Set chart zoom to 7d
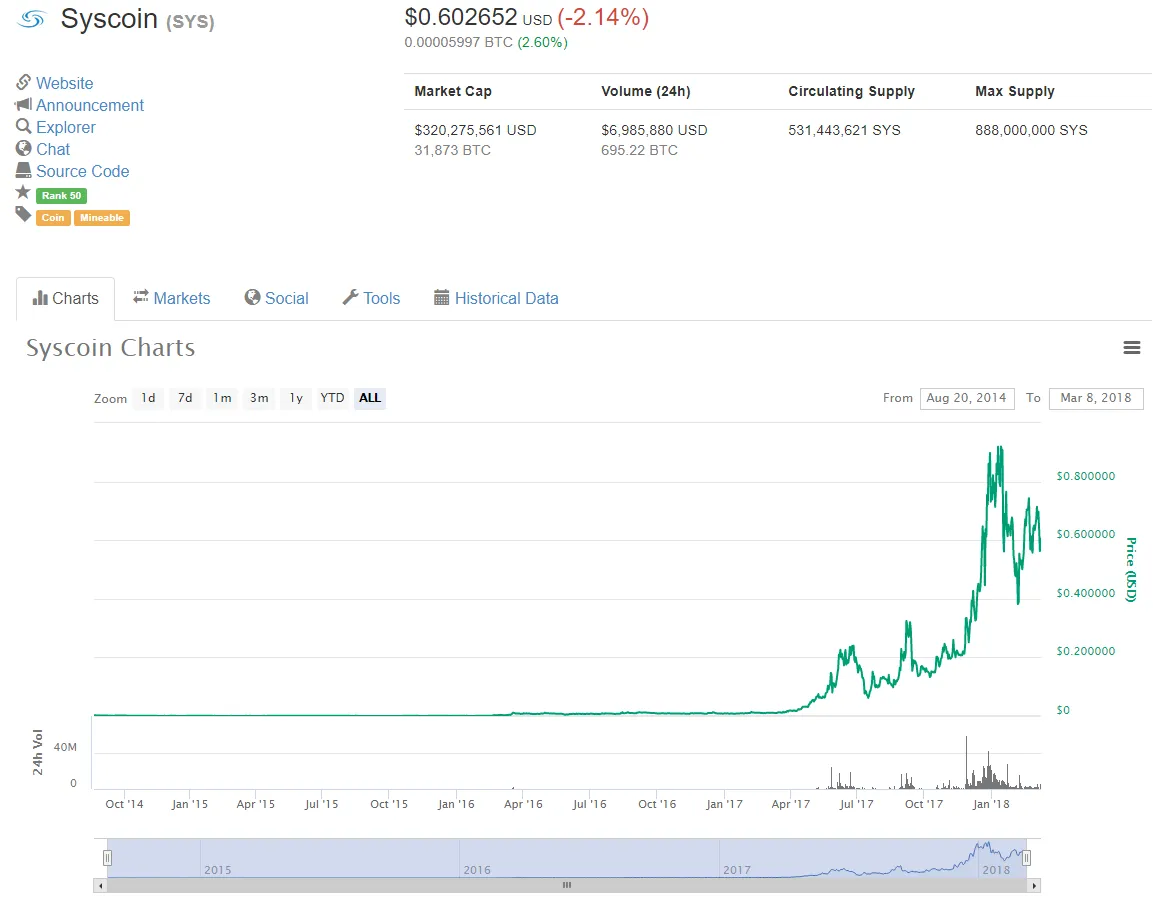 pos(185,398)
